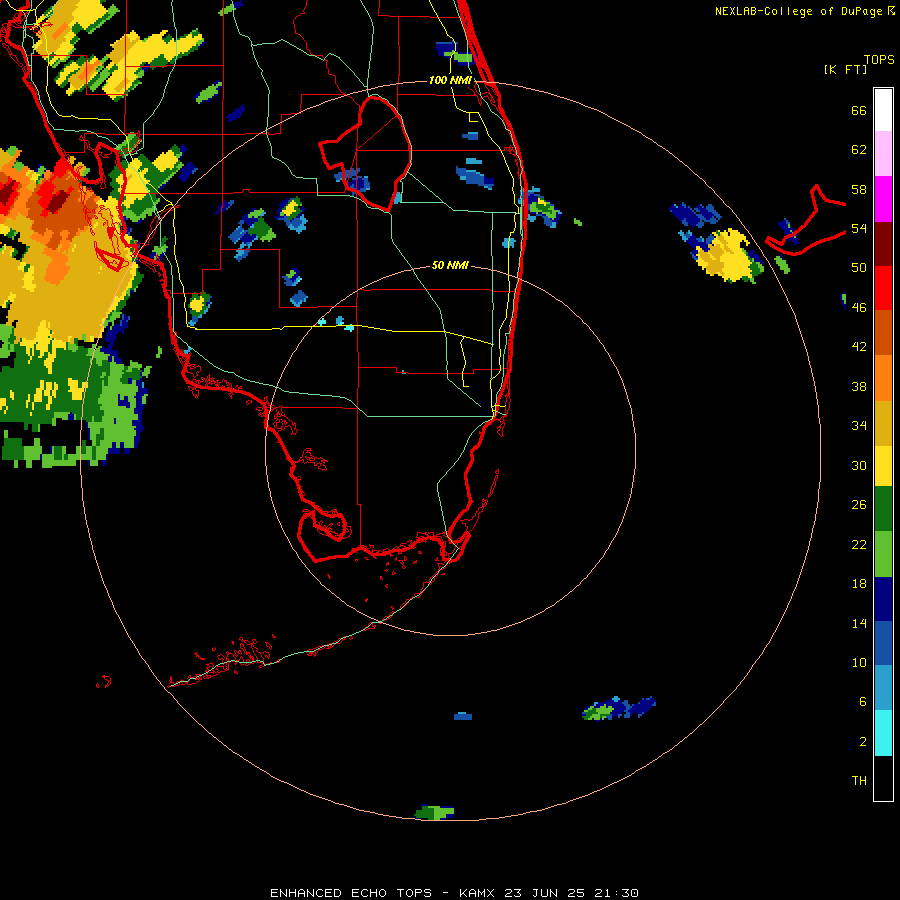Click the ENHANCED ECHO TOPS KAMX caption
The image size is (900, 900).
454,893
